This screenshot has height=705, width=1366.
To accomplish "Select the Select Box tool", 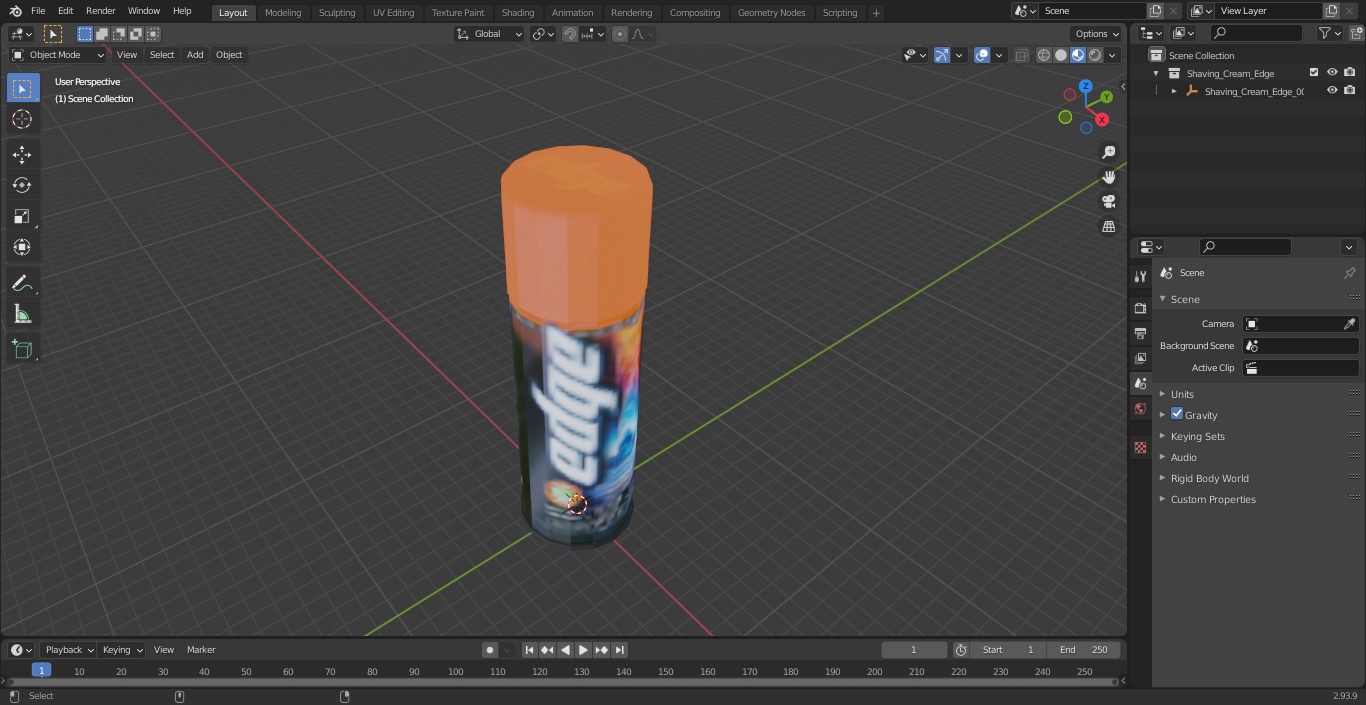I will [22, 88].
